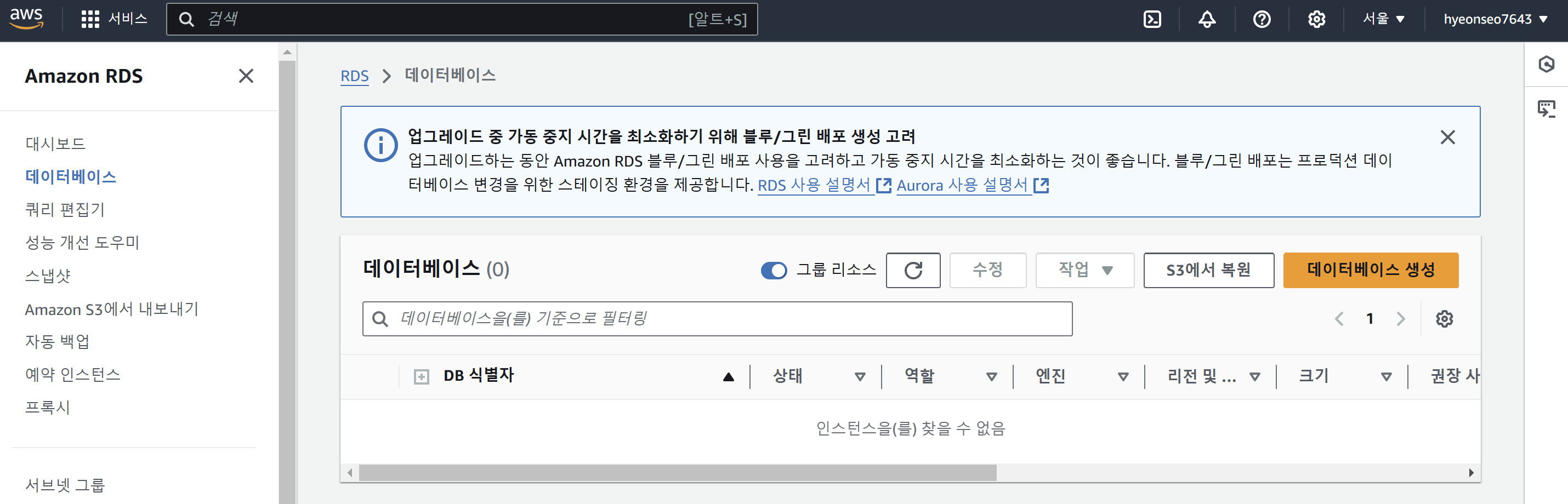This screenshot has width=1568, height=504.
Task: Dismiss the blue/green deployment info banner
Action: [x=1447, y=138]
